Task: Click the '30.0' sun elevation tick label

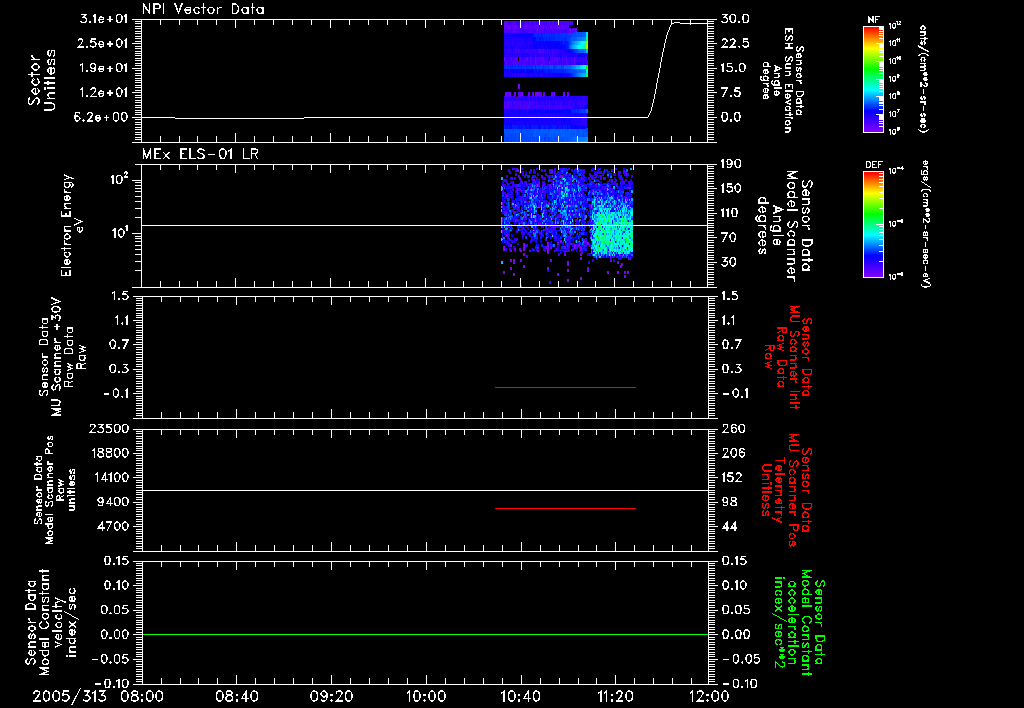Action: (735, 19)
